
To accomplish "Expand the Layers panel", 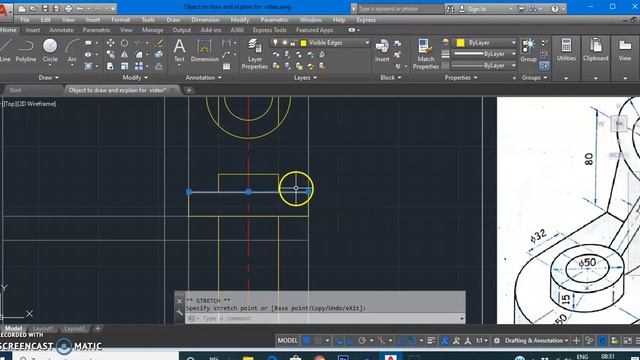I will pyautogui.click(x=305, y=78).
